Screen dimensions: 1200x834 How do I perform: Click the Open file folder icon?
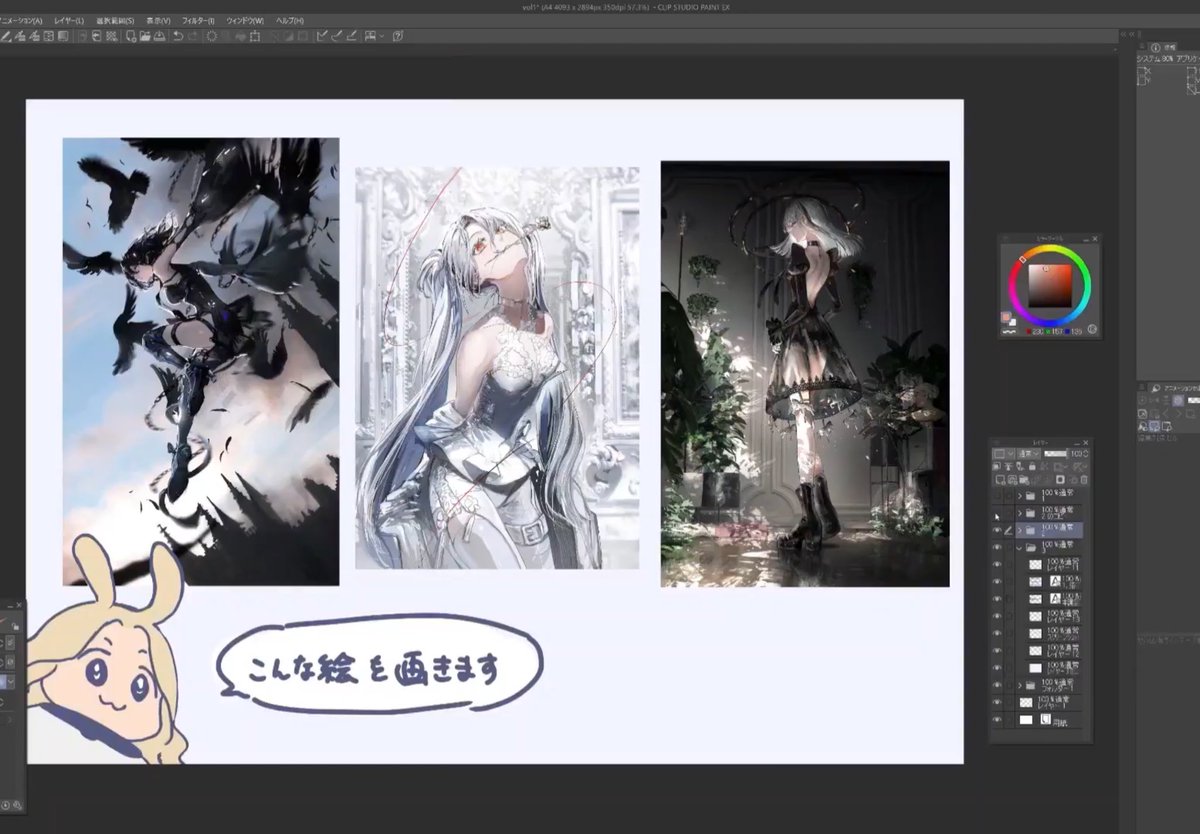(x=145, y=36)
